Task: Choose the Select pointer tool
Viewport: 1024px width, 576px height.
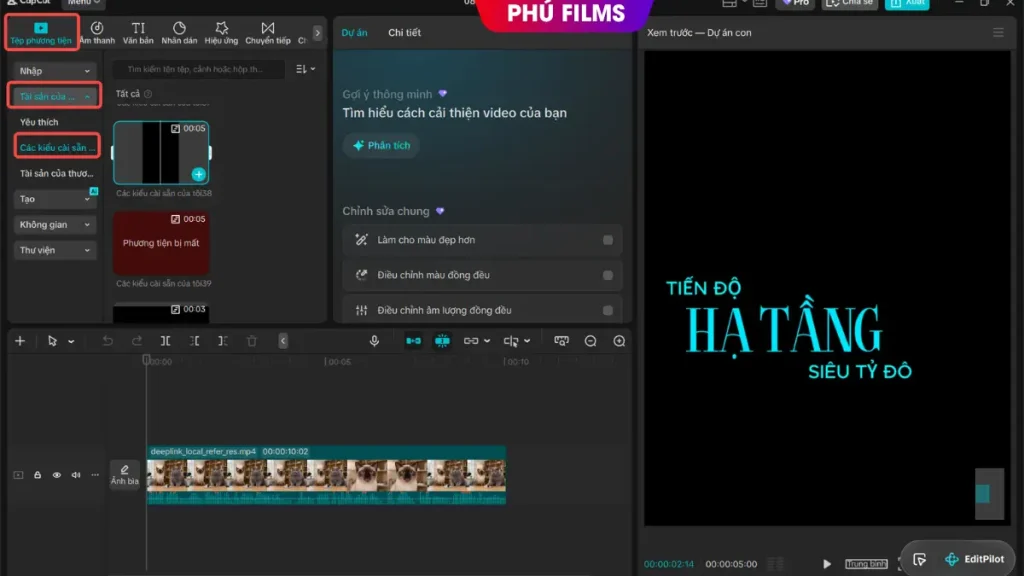Action: click(x=52, y=341)
